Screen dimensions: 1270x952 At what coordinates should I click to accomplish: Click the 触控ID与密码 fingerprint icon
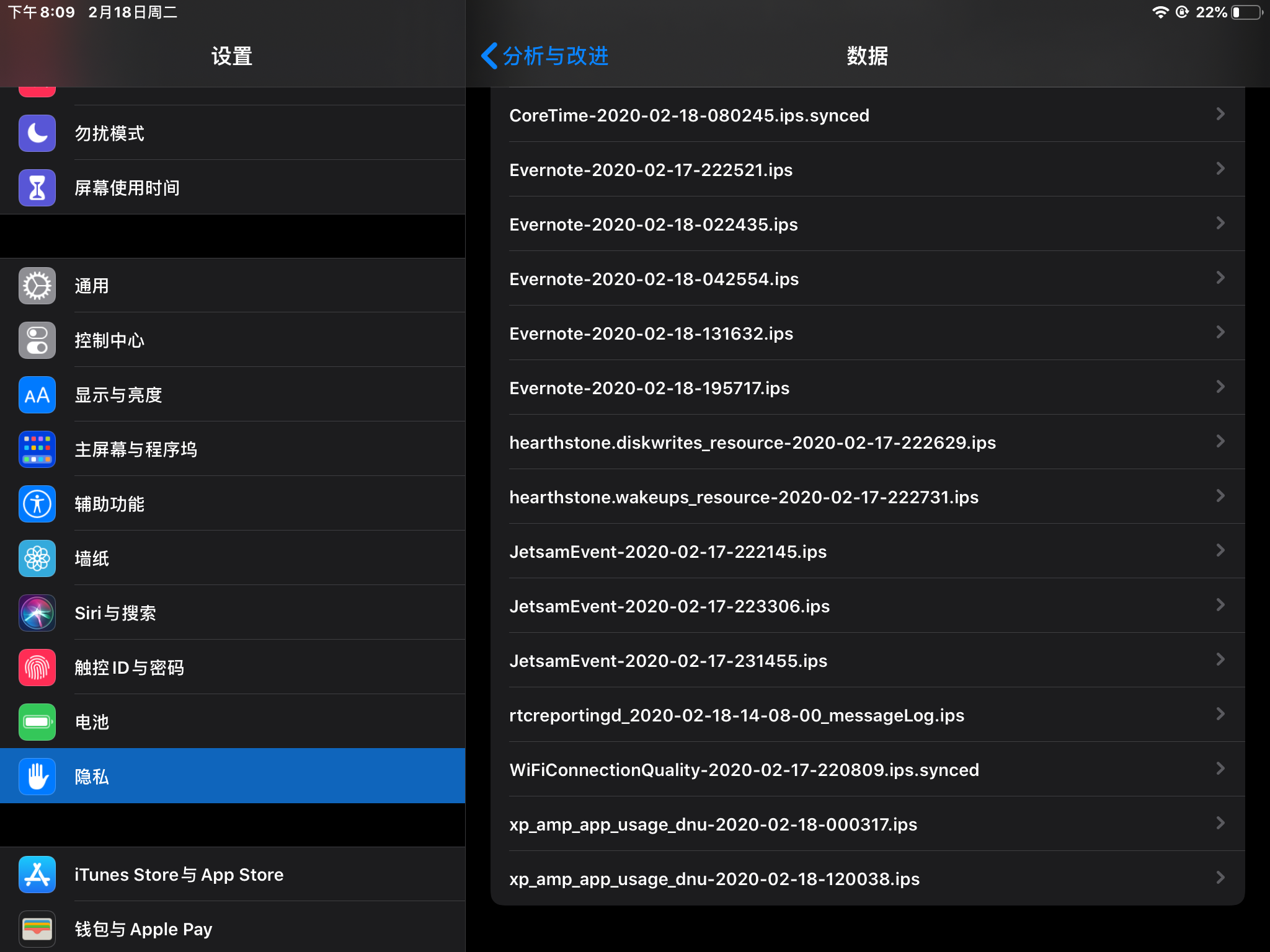click(x=37, y=667)
